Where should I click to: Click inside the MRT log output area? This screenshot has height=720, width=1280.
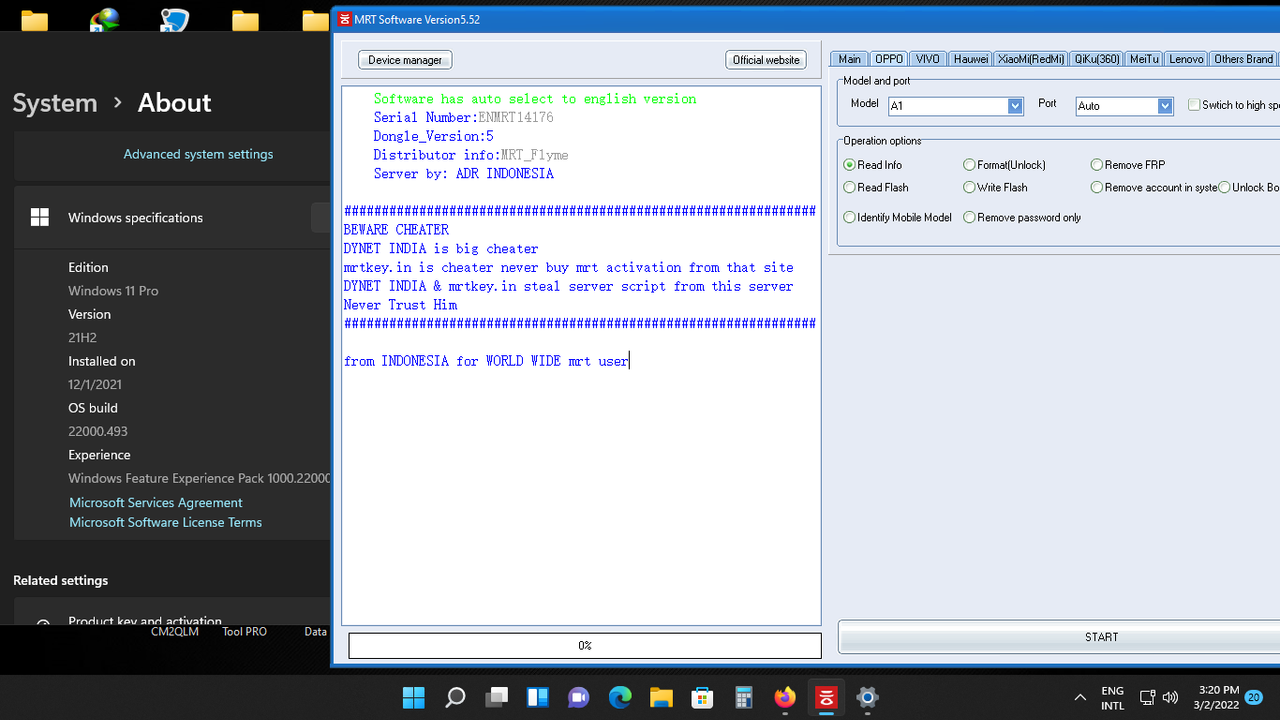click(x=580, y=450)
